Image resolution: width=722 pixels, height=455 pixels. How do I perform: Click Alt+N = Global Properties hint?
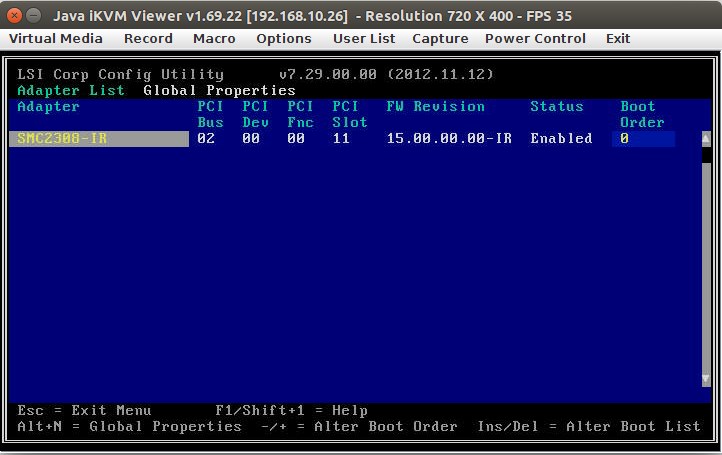(129, 426)
